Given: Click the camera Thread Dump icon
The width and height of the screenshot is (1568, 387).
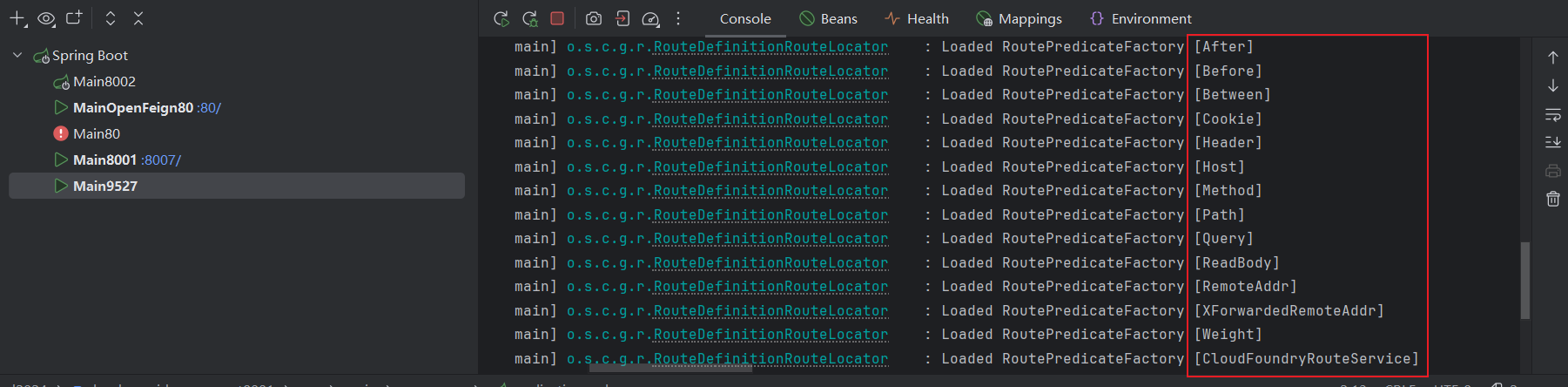Looking at the screenshot, I should pyautogui.click(x=594, y=18).
